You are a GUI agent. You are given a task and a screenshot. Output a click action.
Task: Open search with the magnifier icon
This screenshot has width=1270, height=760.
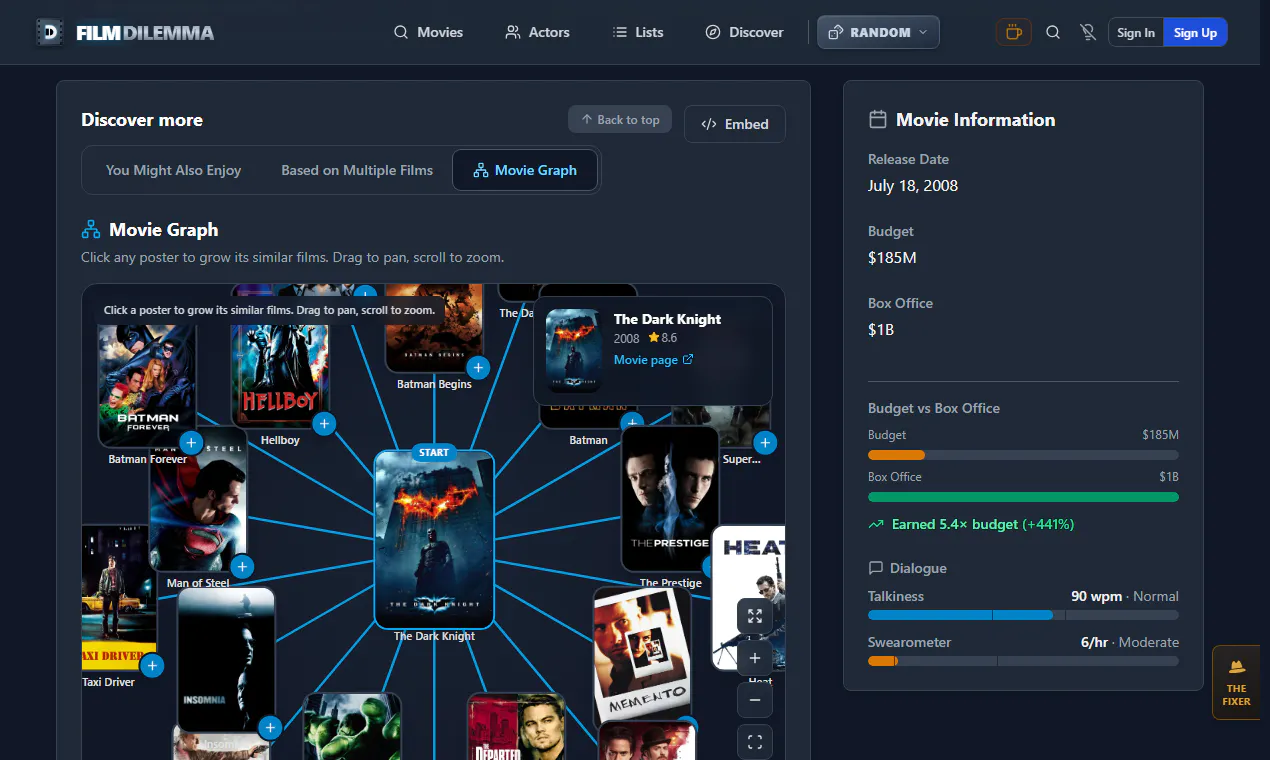(1053, 32)
